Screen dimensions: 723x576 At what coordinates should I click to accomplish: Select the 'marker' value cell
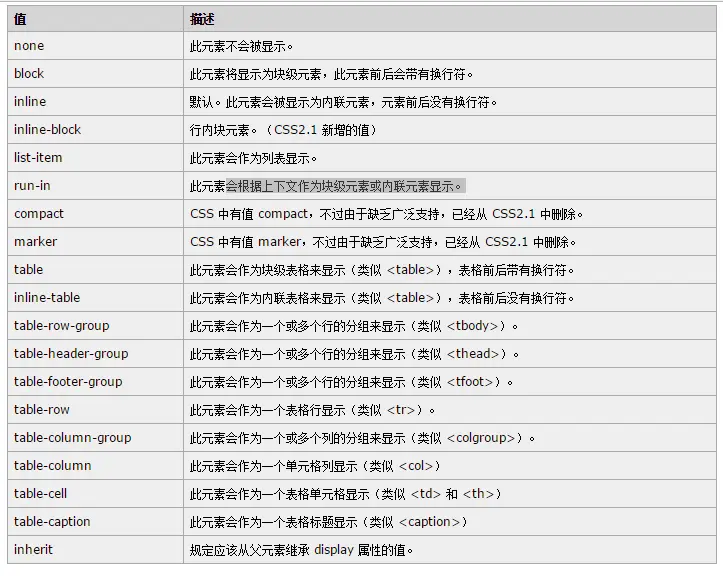95,242
